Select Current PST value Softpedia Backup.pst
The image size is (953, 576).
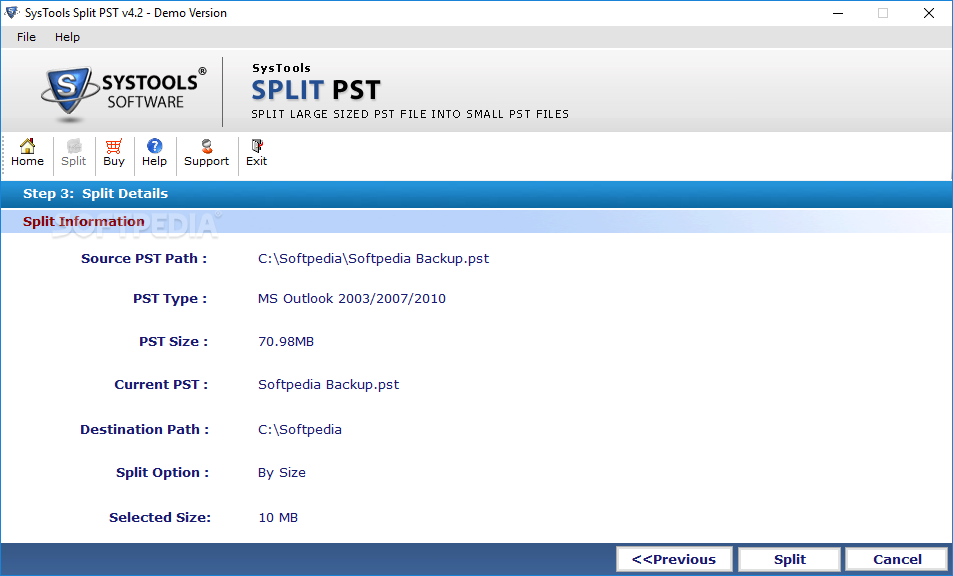click(328, 385)
